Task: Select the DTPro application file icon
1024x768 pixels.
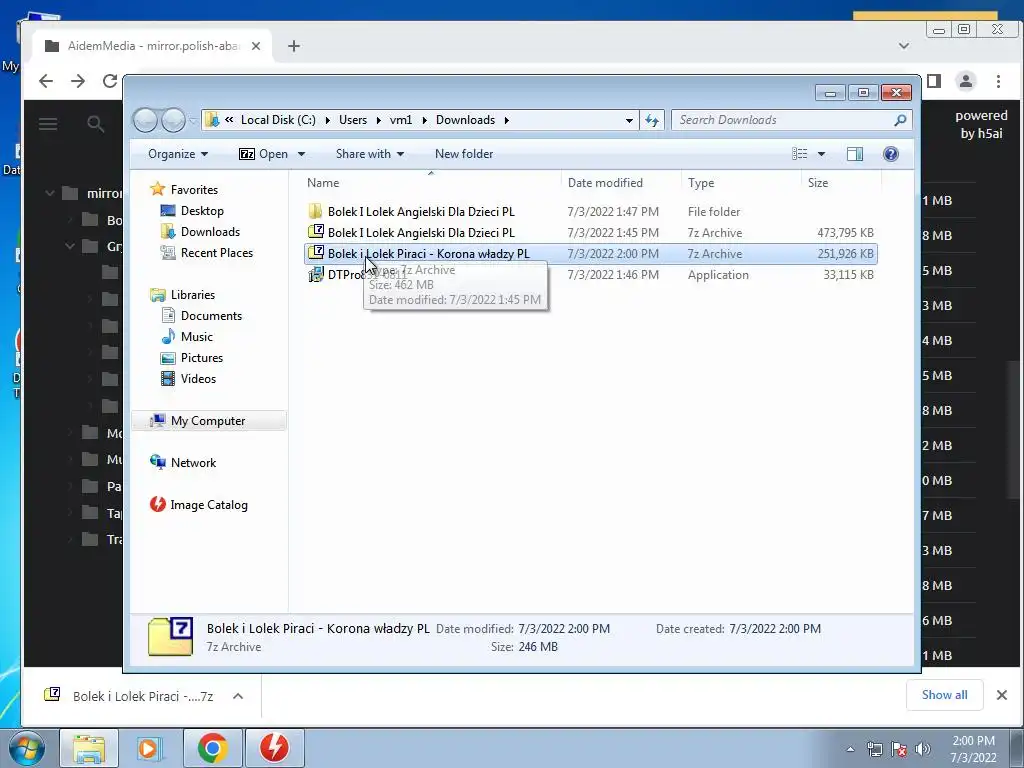Action: [x=315, y=274]
